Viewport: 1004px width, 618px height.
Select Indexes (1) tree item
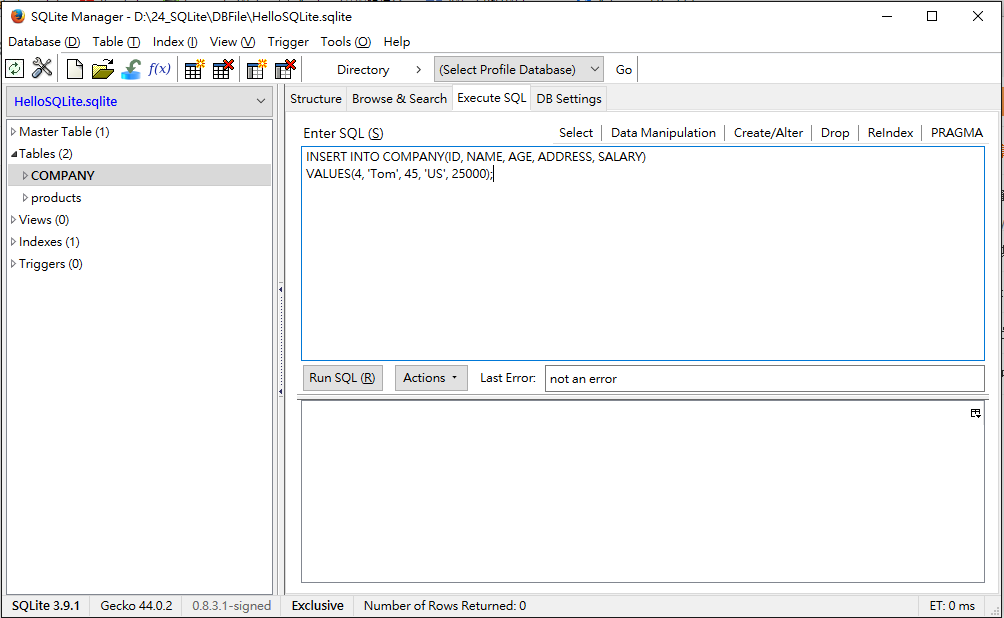pos(49,241)
